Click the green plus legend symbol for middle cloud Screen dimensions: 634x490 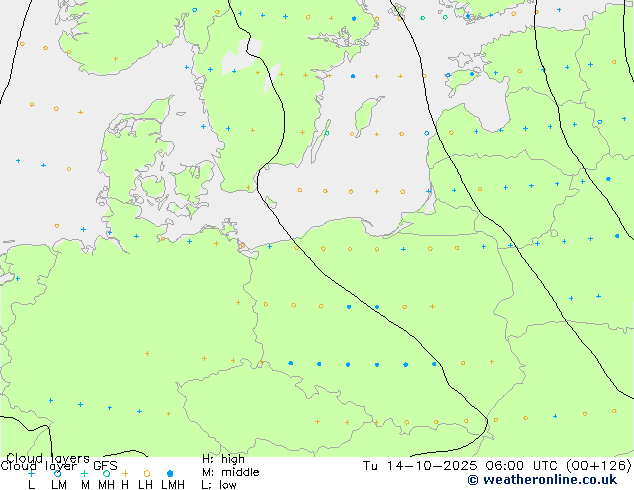coord(84,473)
